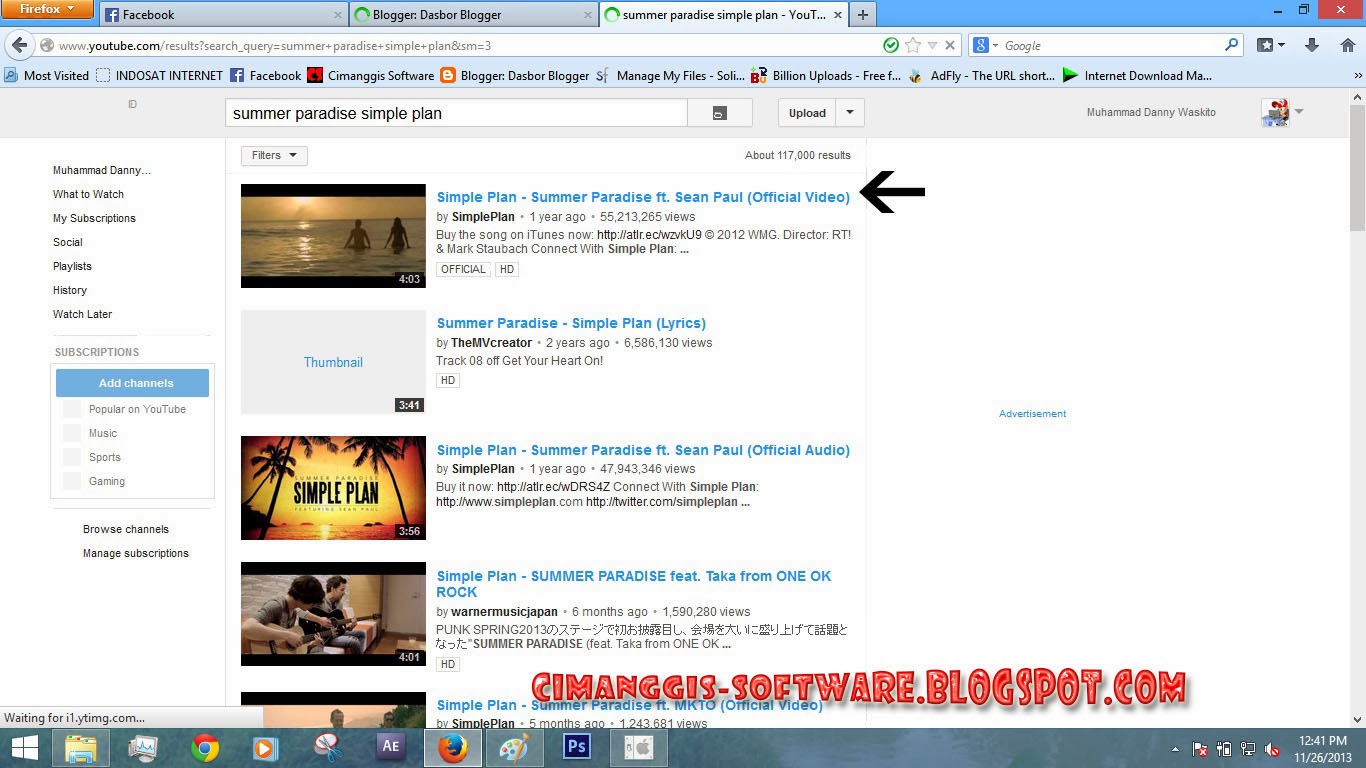Open Manage subscriptions link
This screenshot has width=1366, height=768.
coord(136,553)
